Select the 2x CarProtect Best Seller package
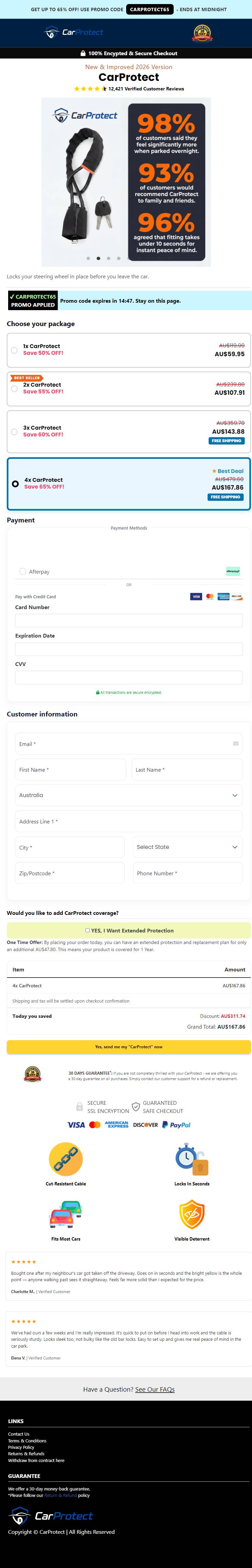 coord(128,389)
